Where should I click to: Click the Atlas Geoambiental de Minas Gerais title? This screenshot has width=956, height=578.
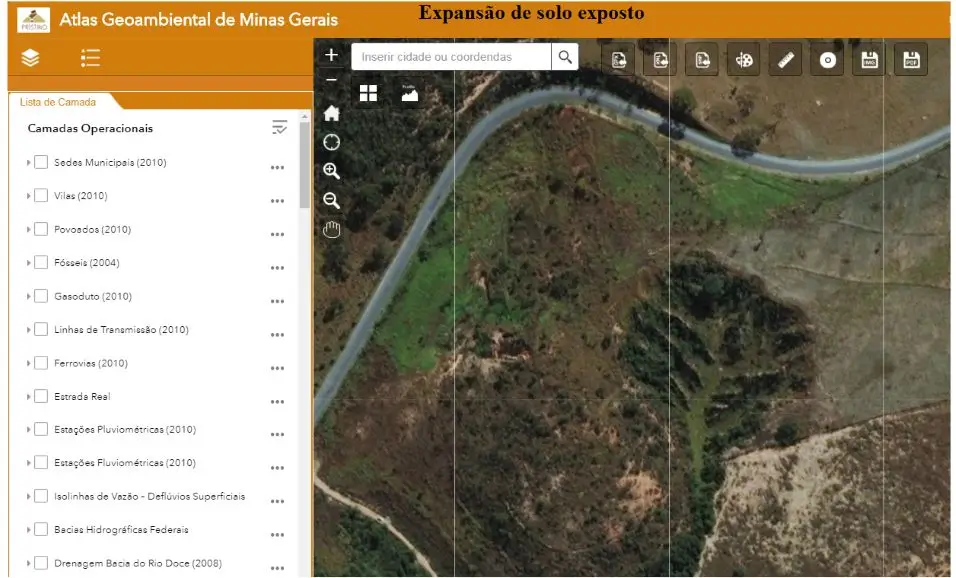(x=199, y=19)
